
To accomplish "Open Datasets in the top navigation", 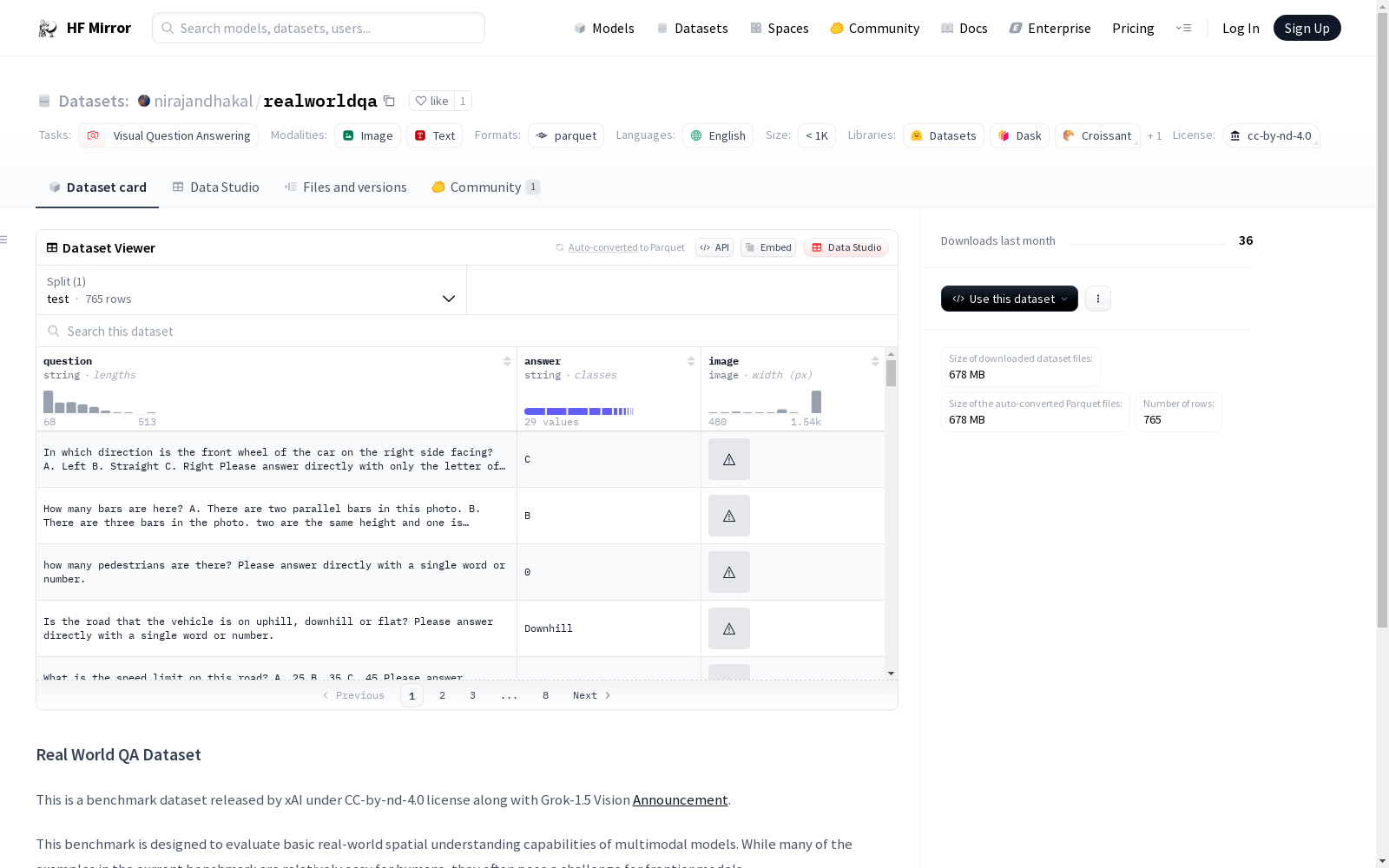I will (x=692, y=29).
